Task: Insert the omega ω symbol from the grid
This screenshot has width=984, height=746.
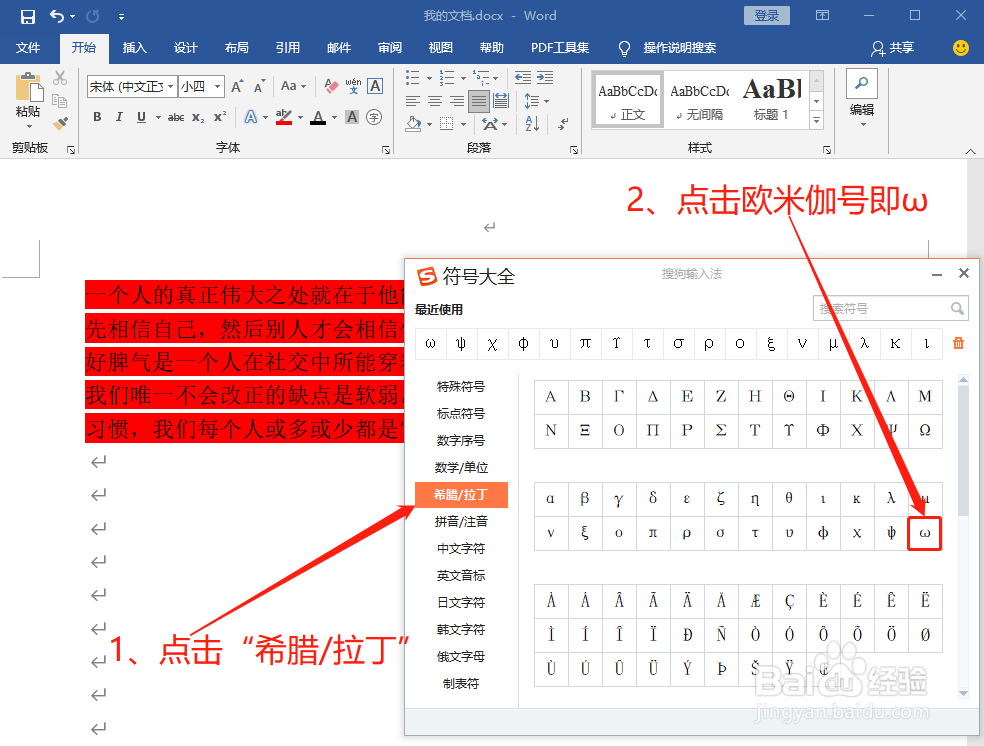Action: [x=924, y=533]
